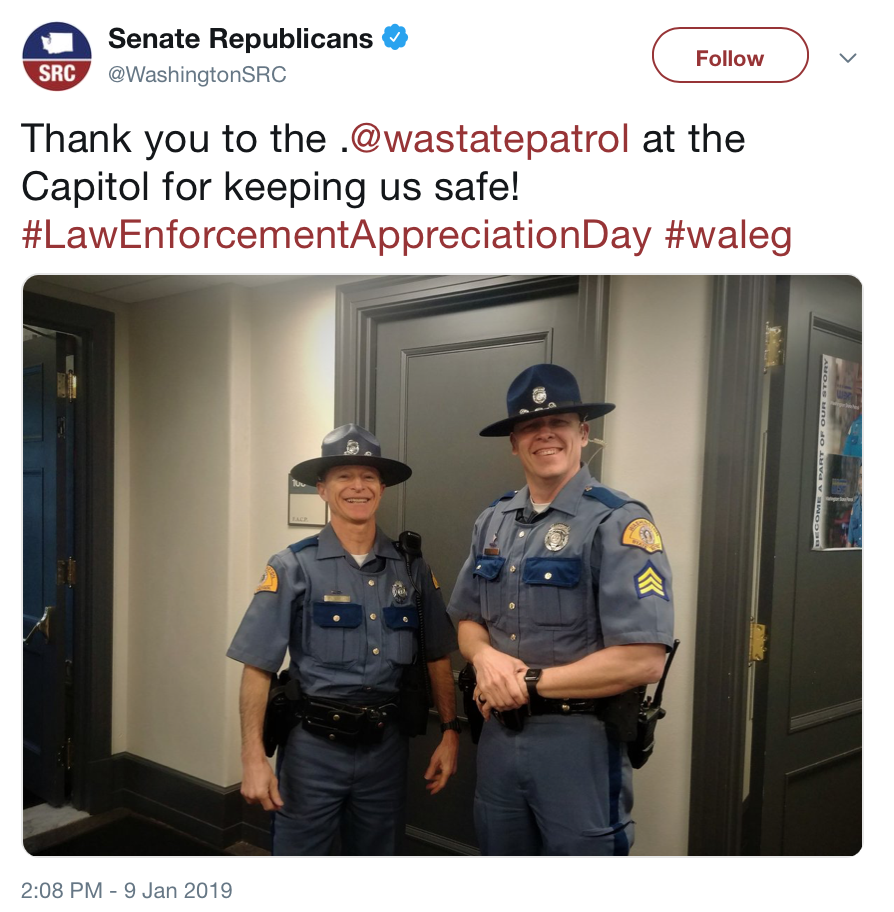Click the Washington state shape in avatar

click(57, 42)
